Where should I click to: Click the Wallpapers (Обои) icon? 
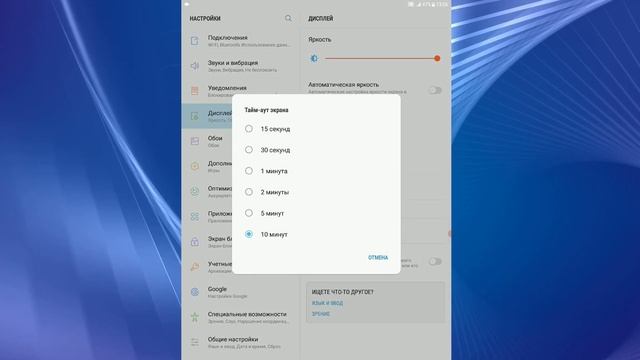pos(195,141)
